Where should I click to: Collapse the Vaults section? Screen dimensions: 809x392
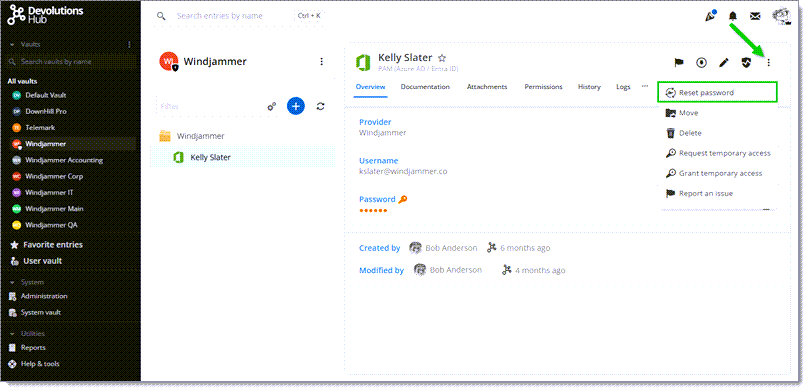12,44
